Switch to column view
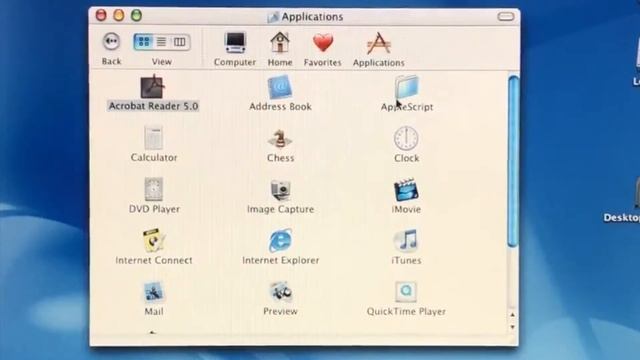The height and width of the screenshot is (360, 640). pos(180,42)
